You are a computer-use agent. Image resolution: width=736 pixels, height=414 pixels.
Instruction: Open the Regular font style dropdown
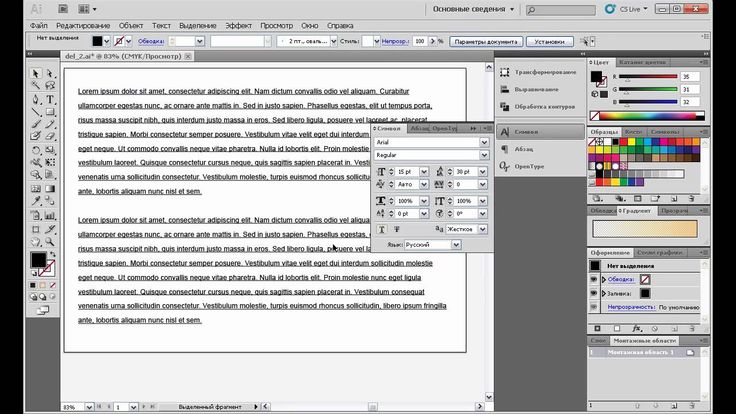(484, 155)
